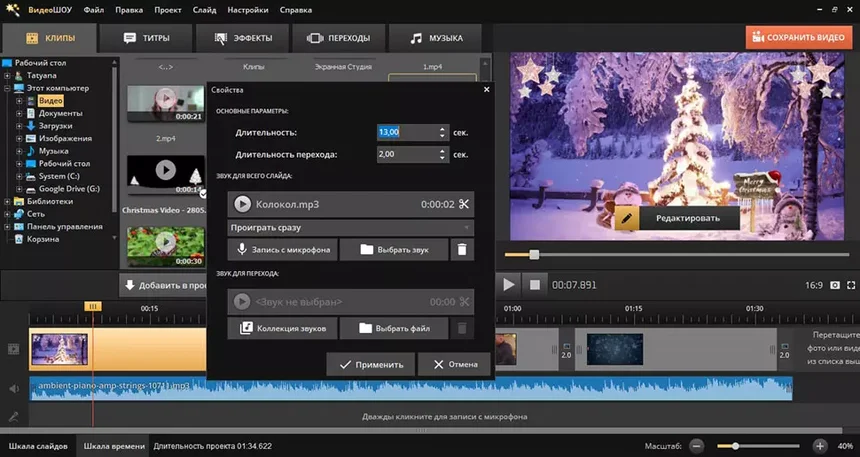Click the timeline playhead marker
860x457 pixels.
tap(93, 307)
